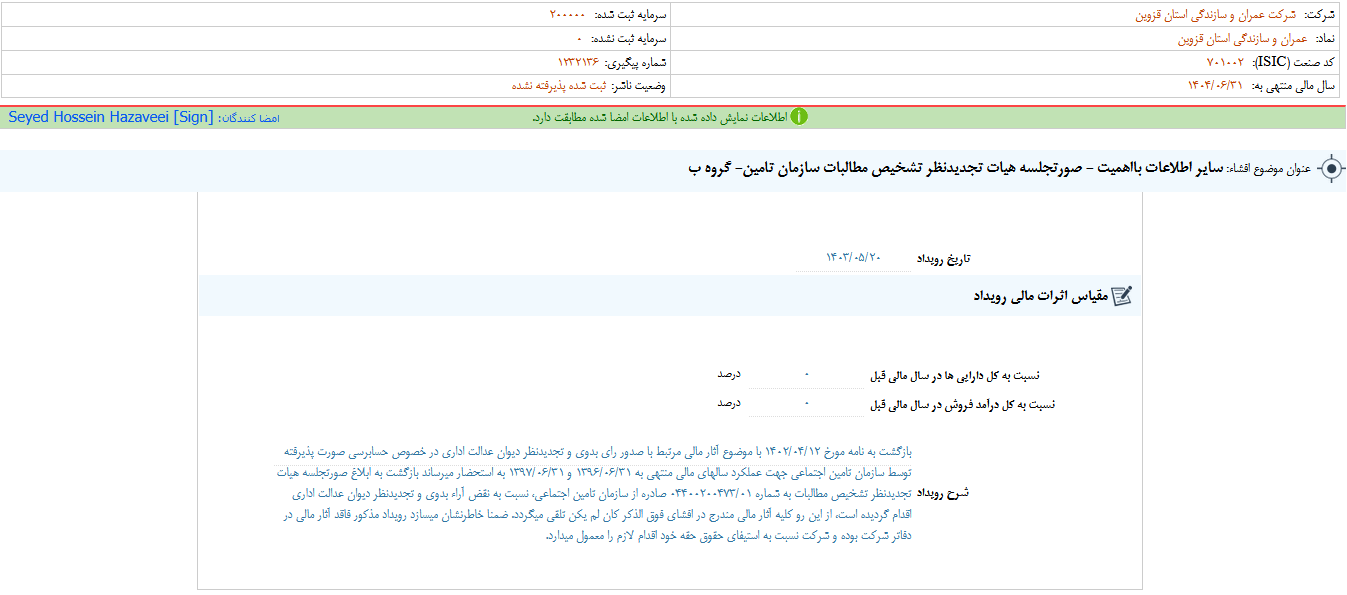The height and width of the screenshot is (595, 1347).
Task: Click the event date field showing 1403/05/20
Action: (853, 258)
